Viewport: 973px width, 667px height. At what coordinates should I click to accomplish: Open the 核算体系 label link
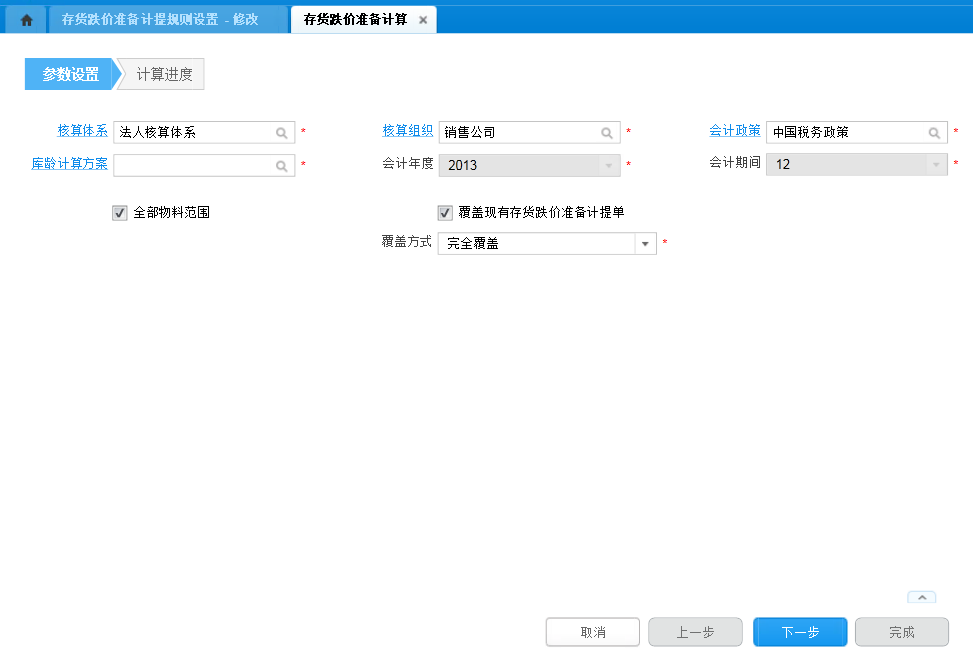[82, 131]
